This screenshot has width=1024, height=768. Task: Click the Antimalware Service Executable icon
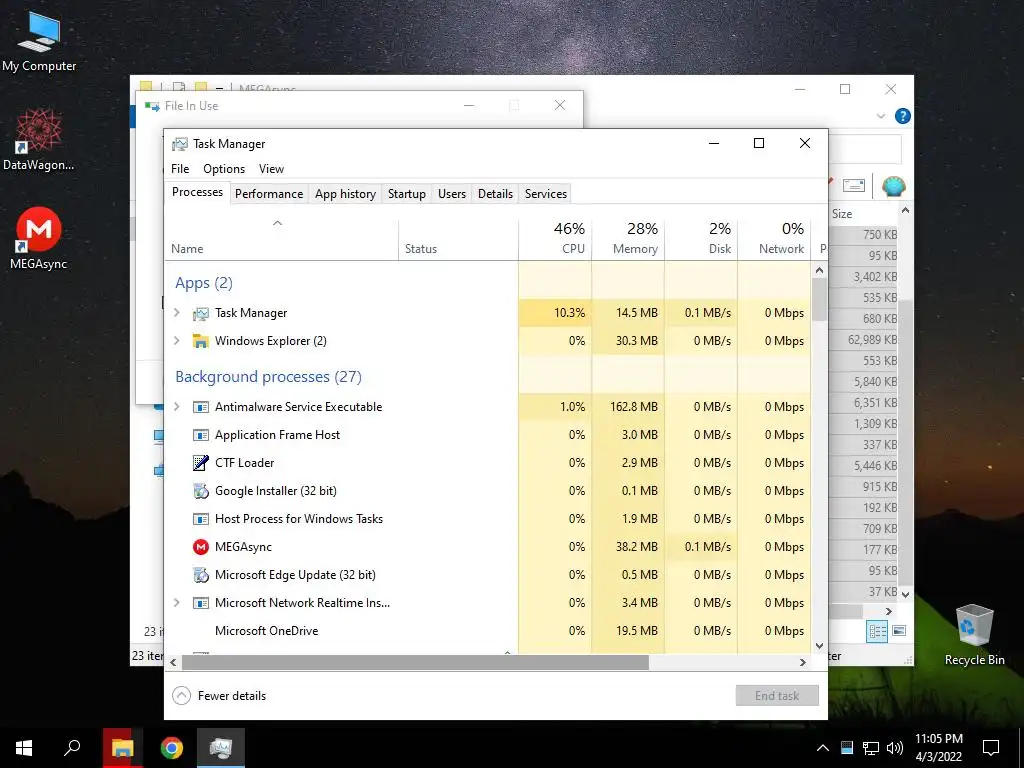click(200, 407)
